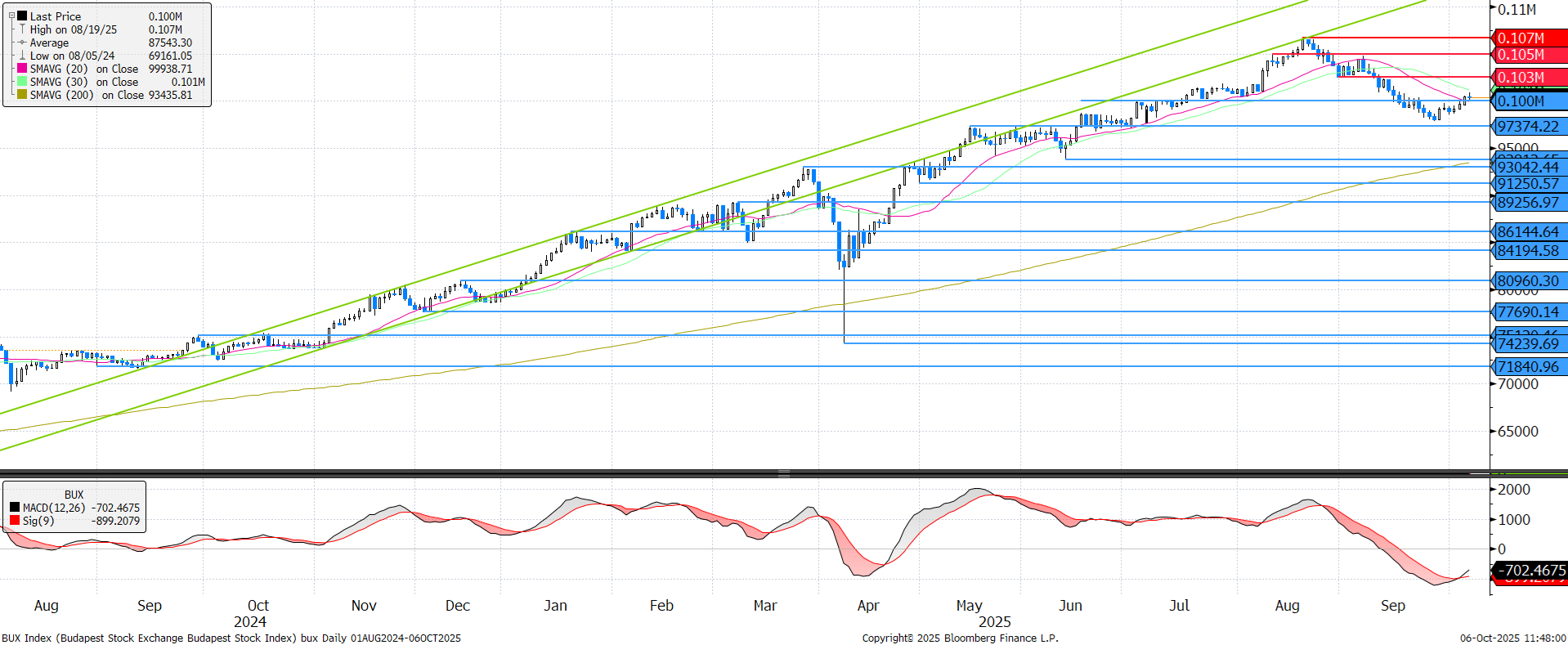
Task: Click the olive SMAVG (200) legend swatch
Action: coord(22,95)
